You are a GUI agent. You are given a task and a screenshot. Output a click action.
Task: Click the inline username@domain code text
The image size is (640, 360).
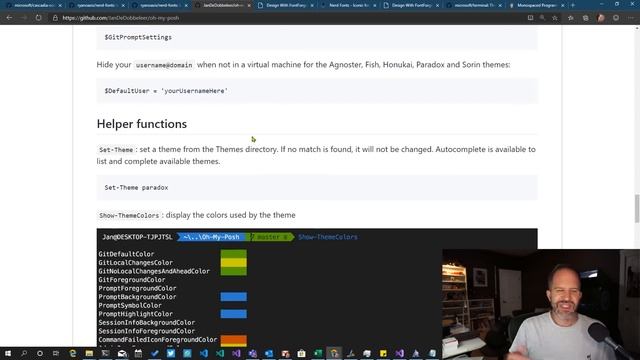click(164, 65)
